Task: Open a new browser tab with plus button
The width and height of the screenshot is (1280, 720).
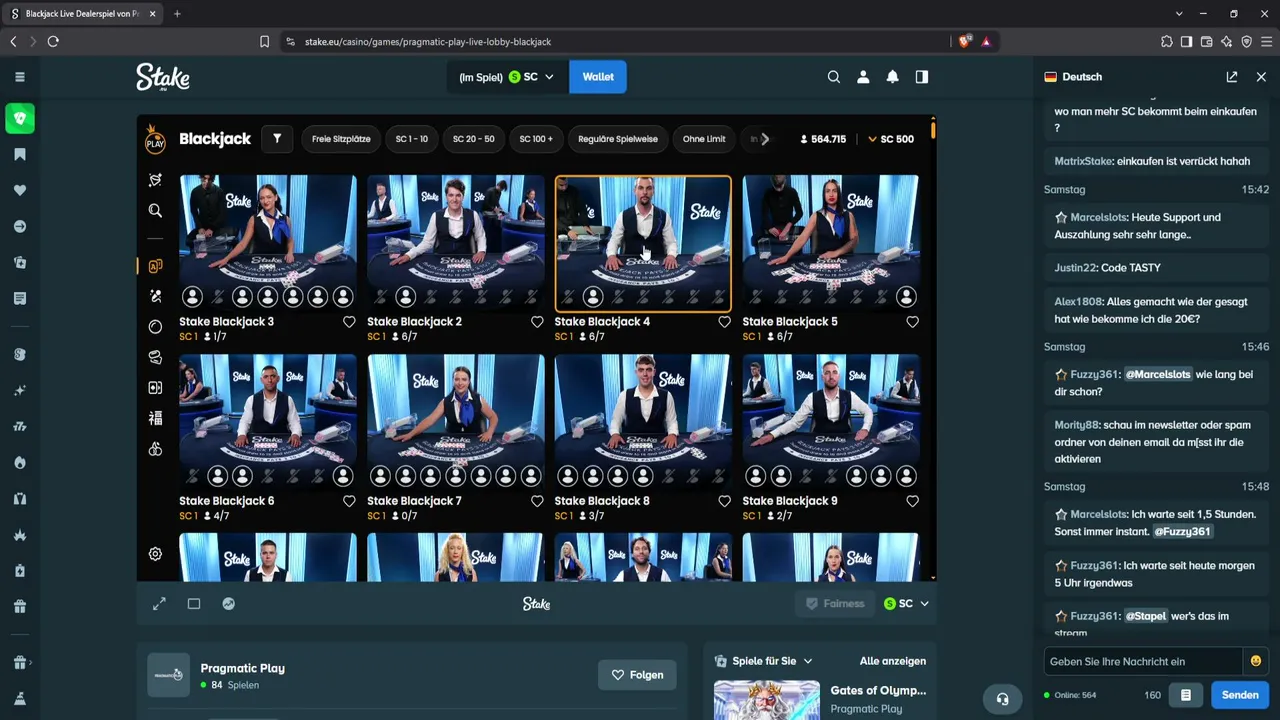Action: coord(177,14)
